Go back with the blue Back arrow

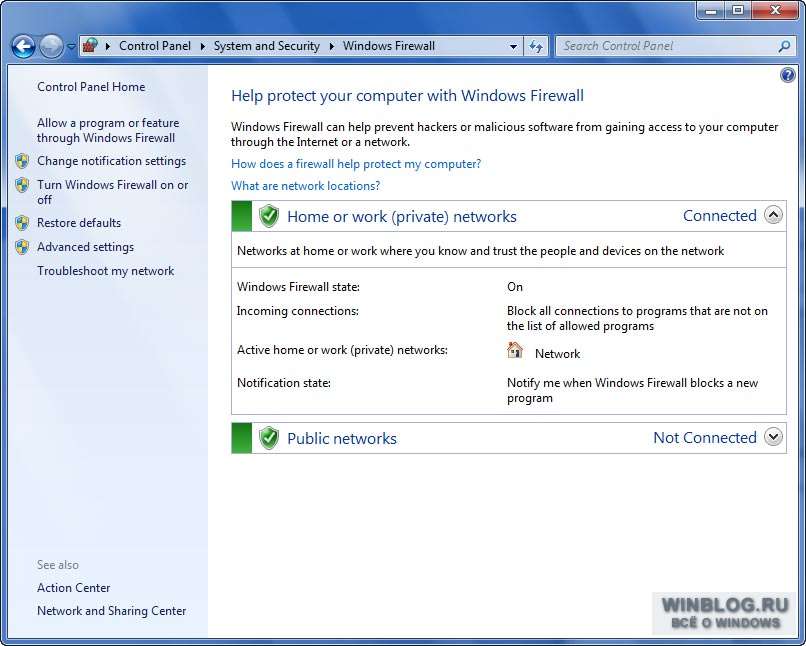[x=23, y=47]
